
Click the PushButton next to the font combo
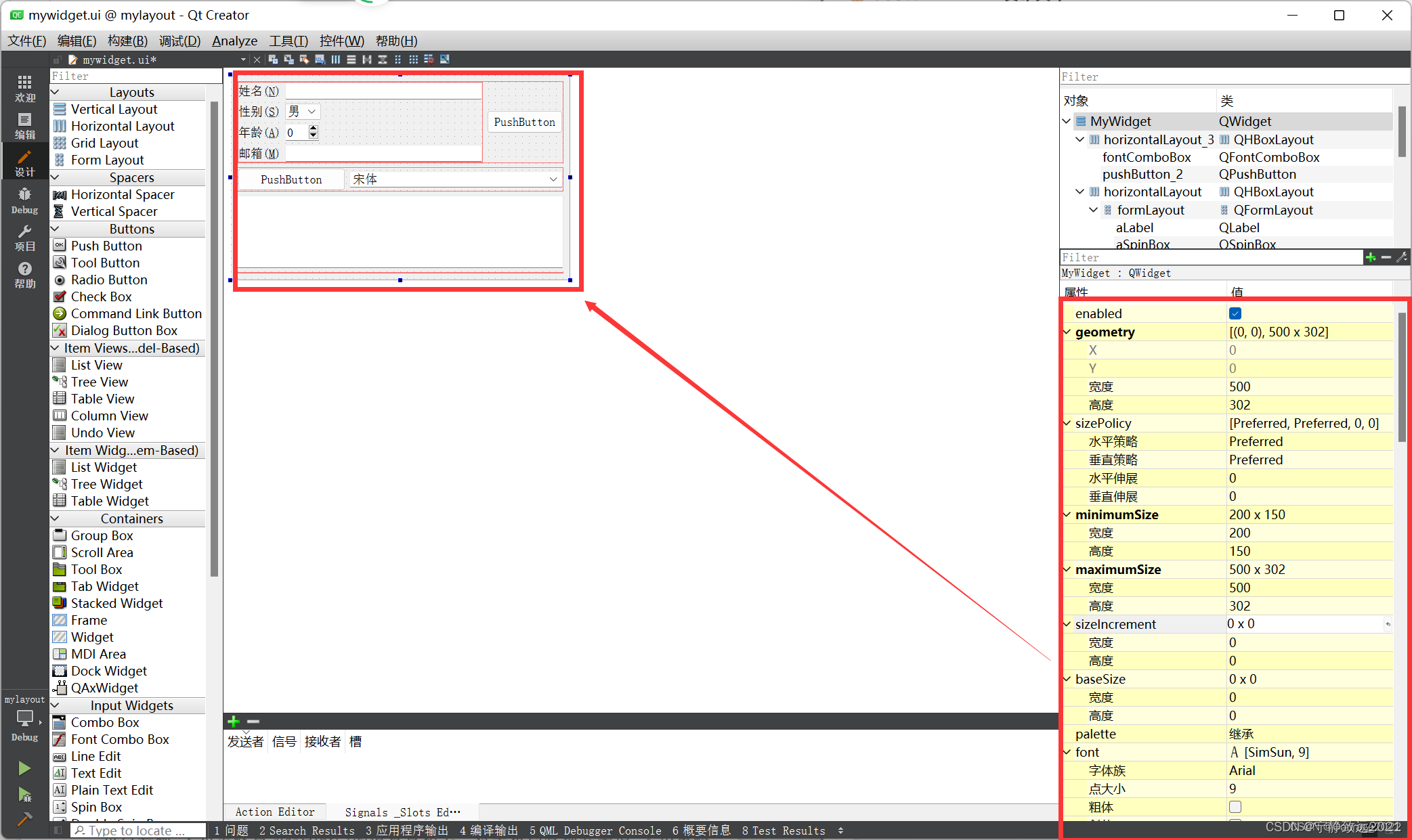291,179
